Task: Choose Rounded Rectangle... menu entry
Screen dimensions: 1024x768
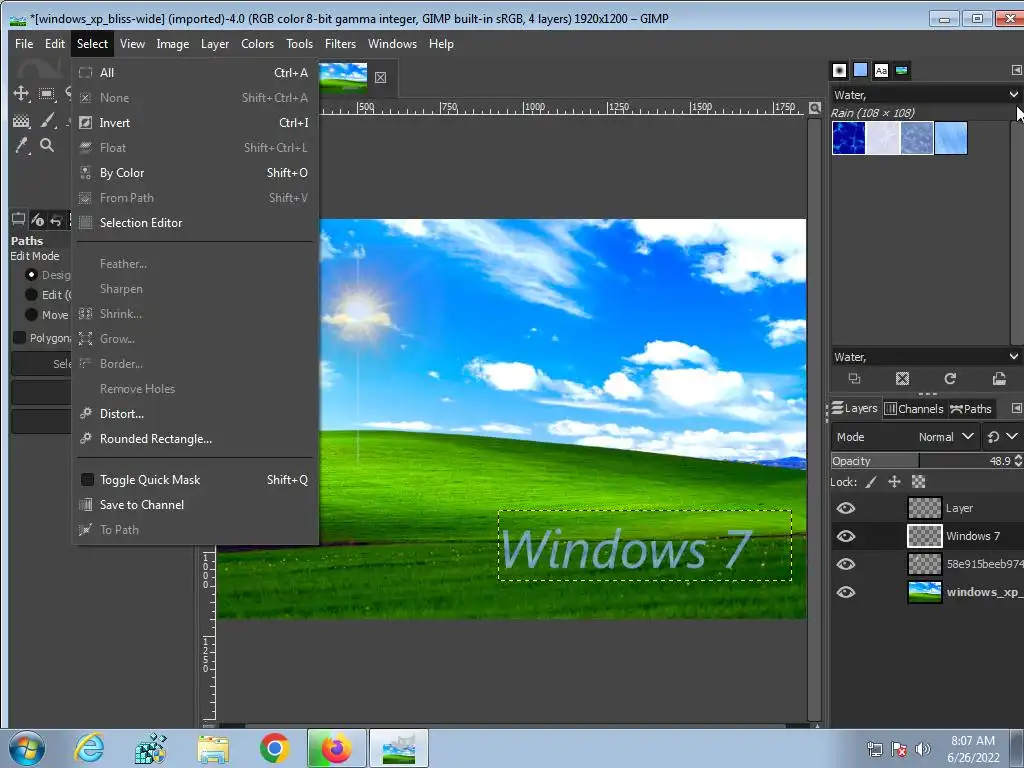Action: (x=194, y=439)
